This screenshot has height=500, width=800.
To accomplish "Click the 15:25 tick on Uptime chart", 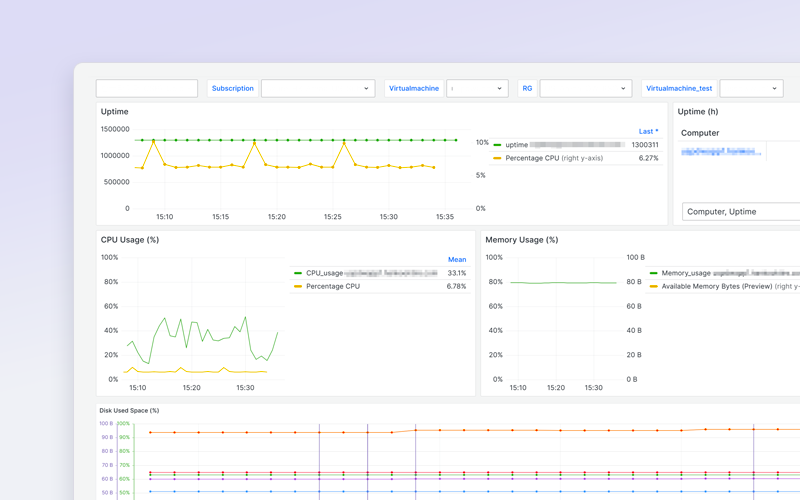I will (333, 217).
